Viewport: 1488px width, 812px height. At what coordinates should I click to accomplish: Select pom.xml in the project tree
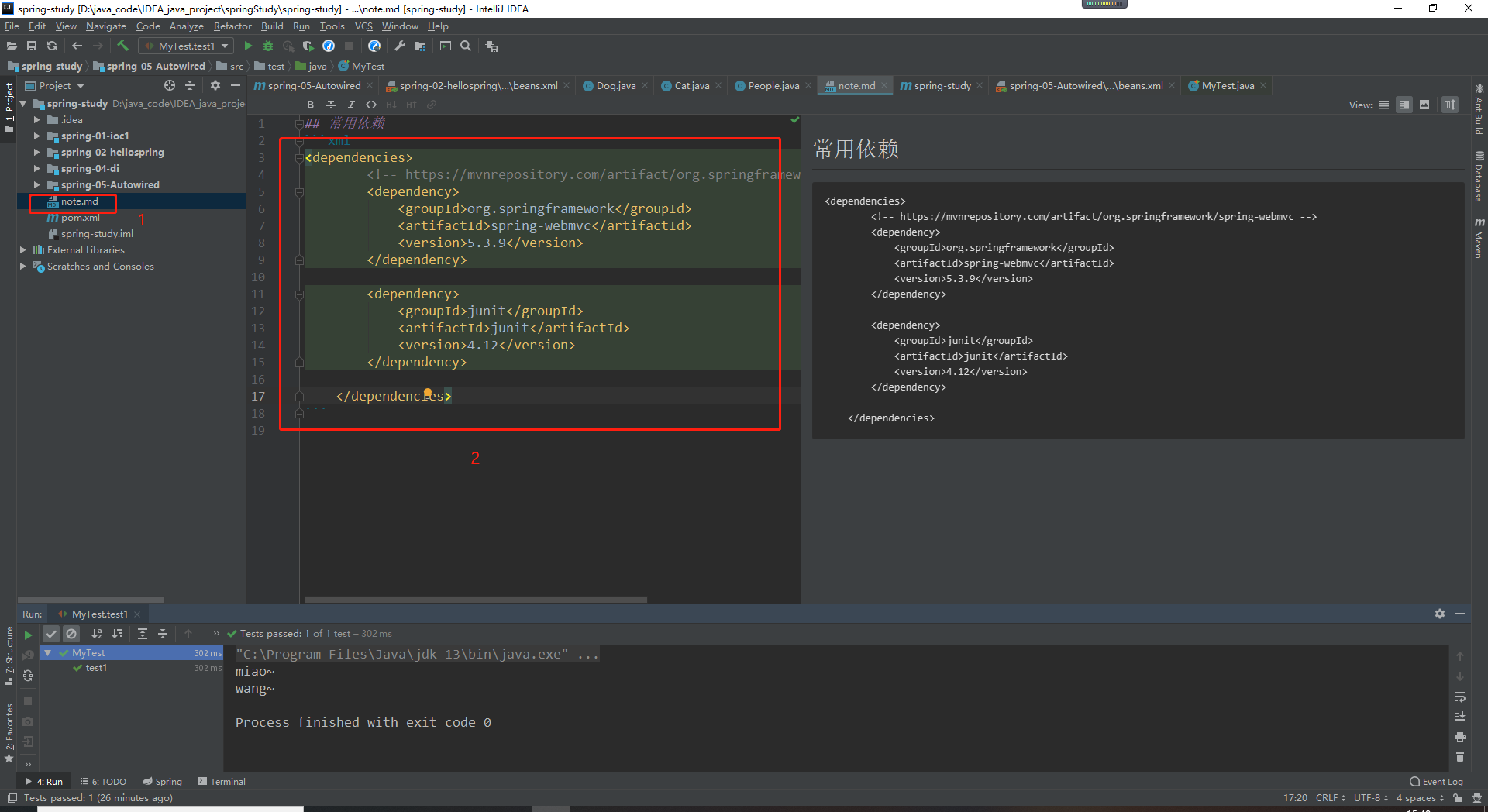click(80, 217)
